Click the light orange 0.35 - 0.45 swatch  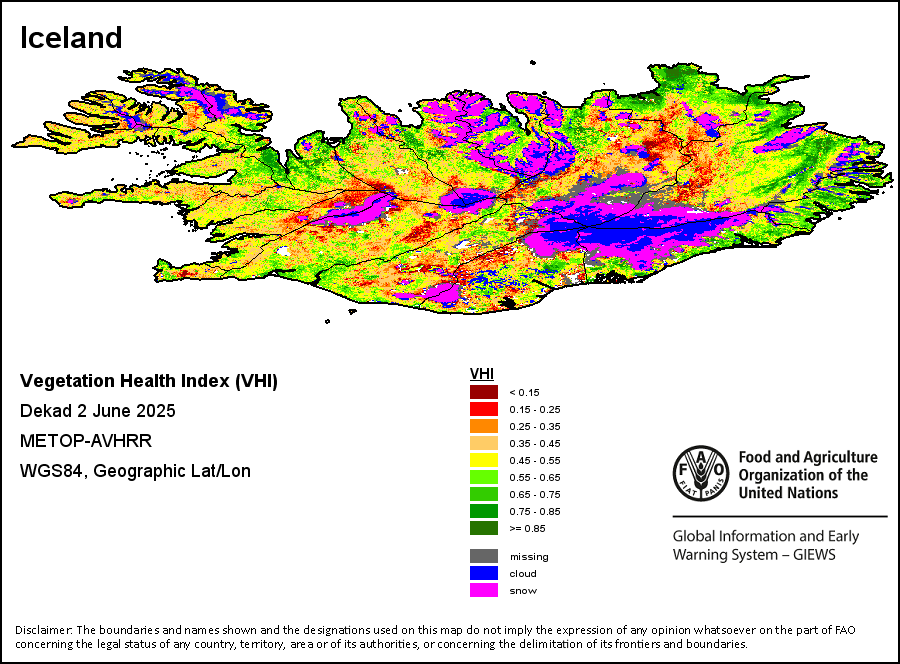point(484,443)
